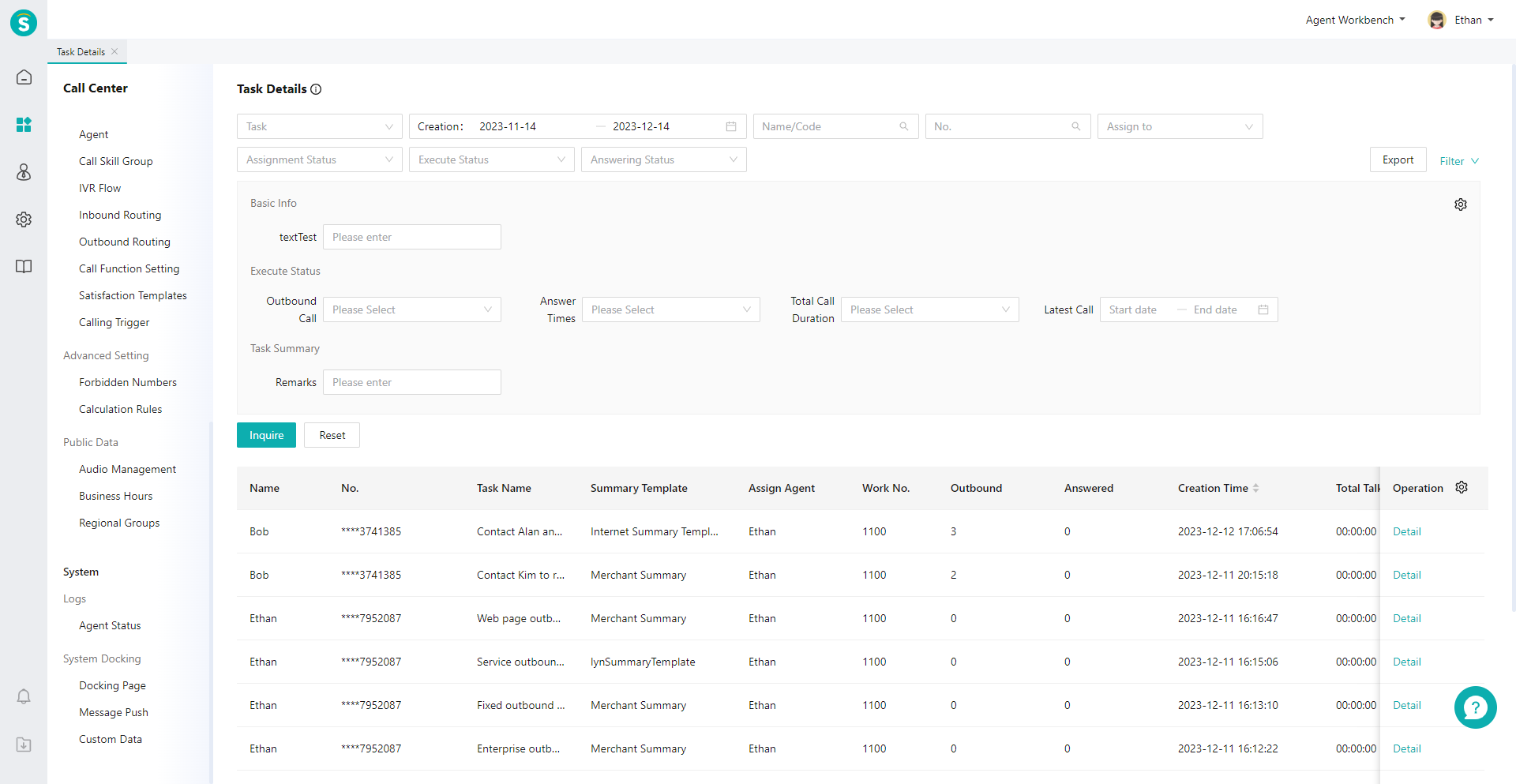Image resolution: width=1516 pixels, height=784 pixels.
Task: Open the download inbox icon in left rail
Action: 24,745
